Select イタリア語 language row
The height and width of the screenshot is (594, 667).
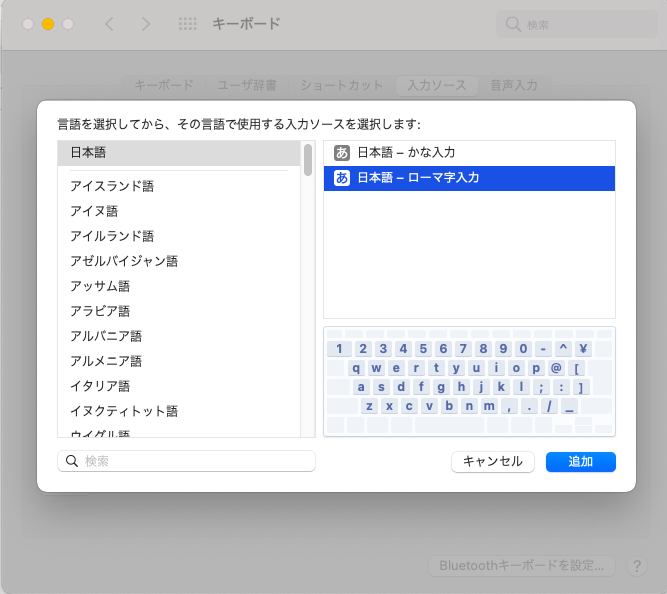click(x=179, y=386)
